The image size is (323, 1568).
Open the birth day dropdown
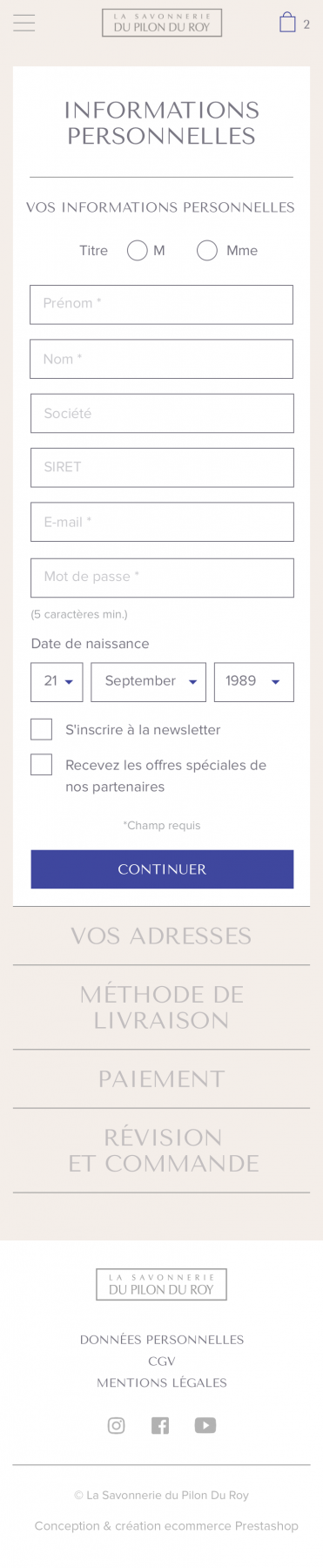click(57, 682)
